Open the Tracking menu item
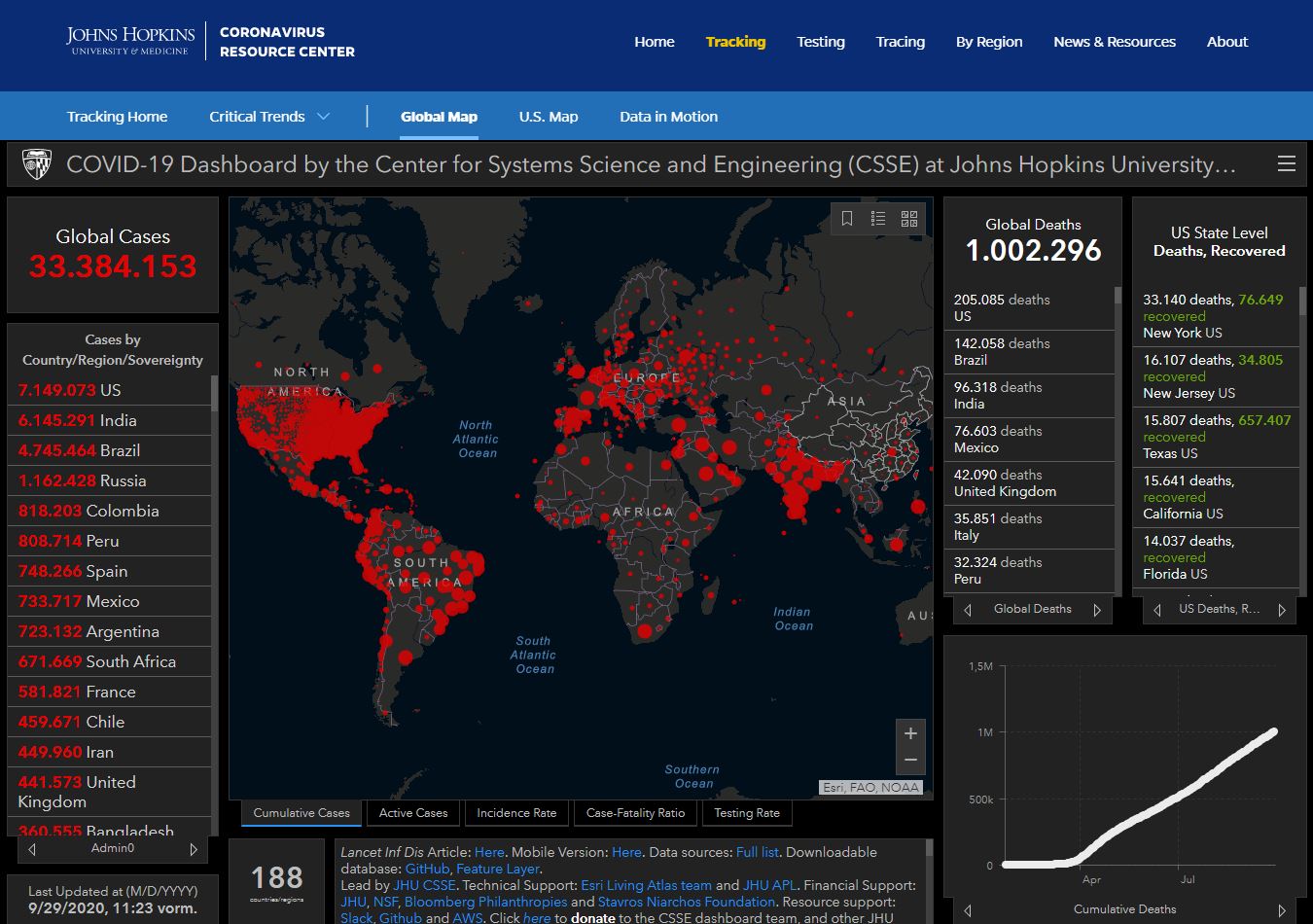The image size is (1313, 924). (x=735, y=42)
